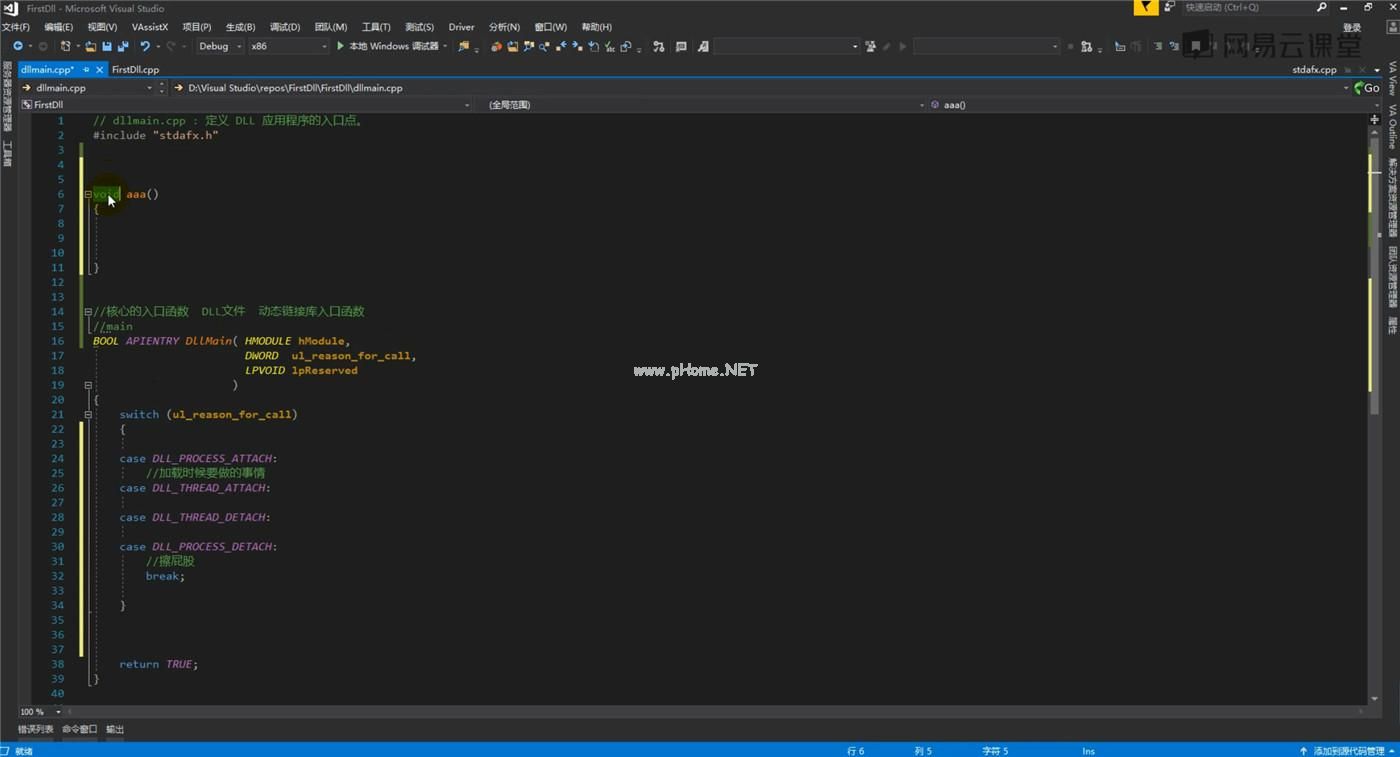Open the 生成(B) menu
Screen dimensions: 1400x757
(x=240, y=27)
